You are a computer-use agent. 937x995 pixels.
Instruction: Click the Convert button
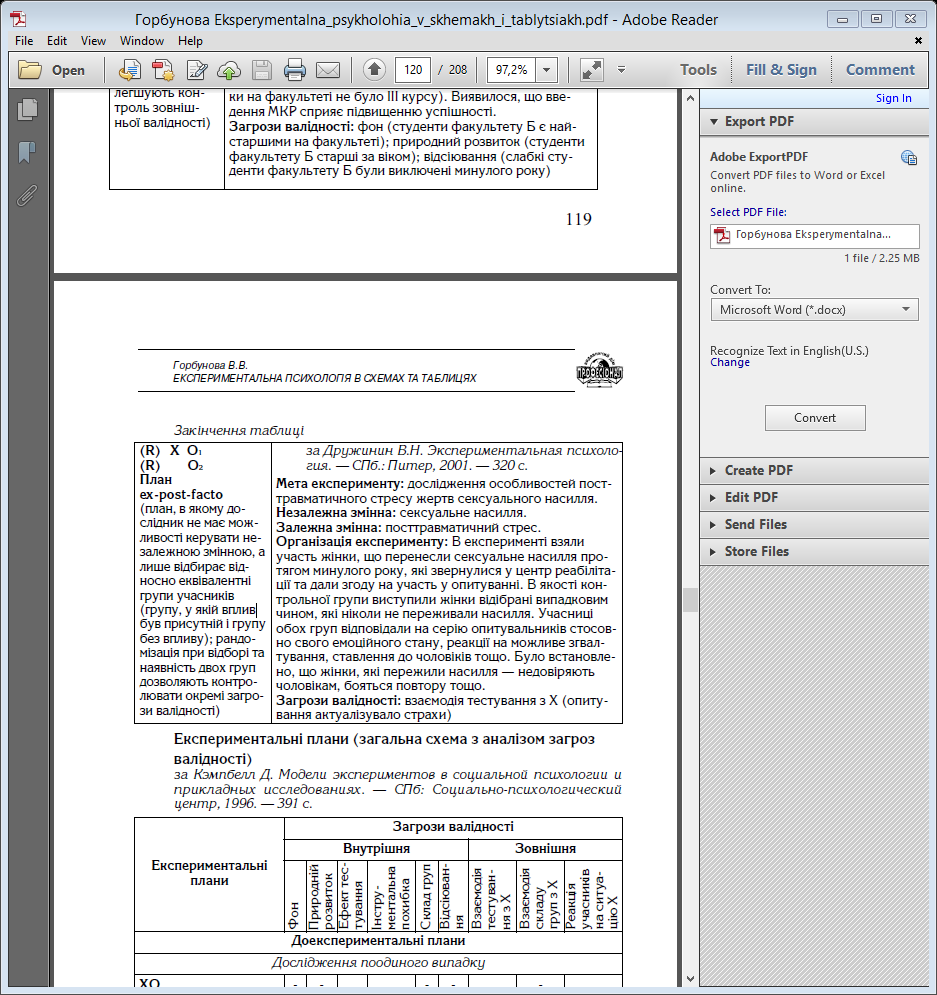point(815,418)
